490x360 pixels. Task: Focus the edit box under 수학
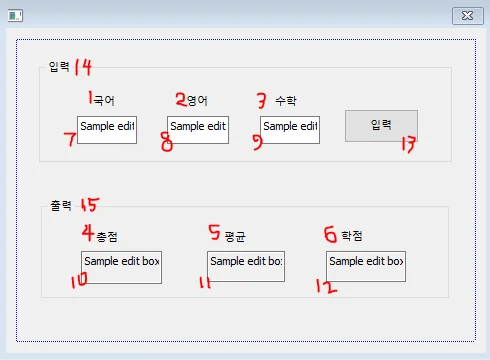click(x=290, y=130)
